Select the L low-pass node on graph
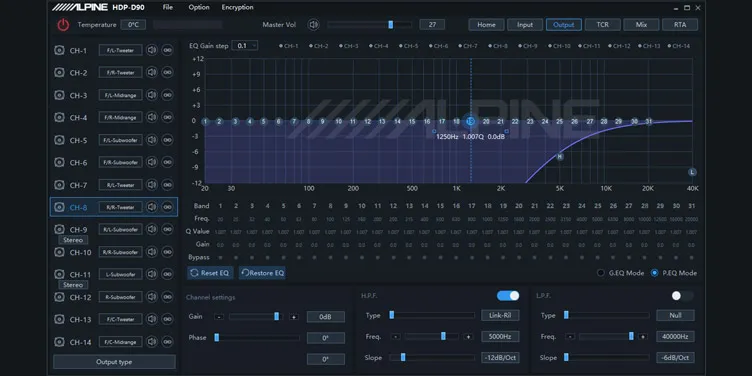The width and height of the screenshot is (752, 376). pyautogui.click(x=692, y=172)
